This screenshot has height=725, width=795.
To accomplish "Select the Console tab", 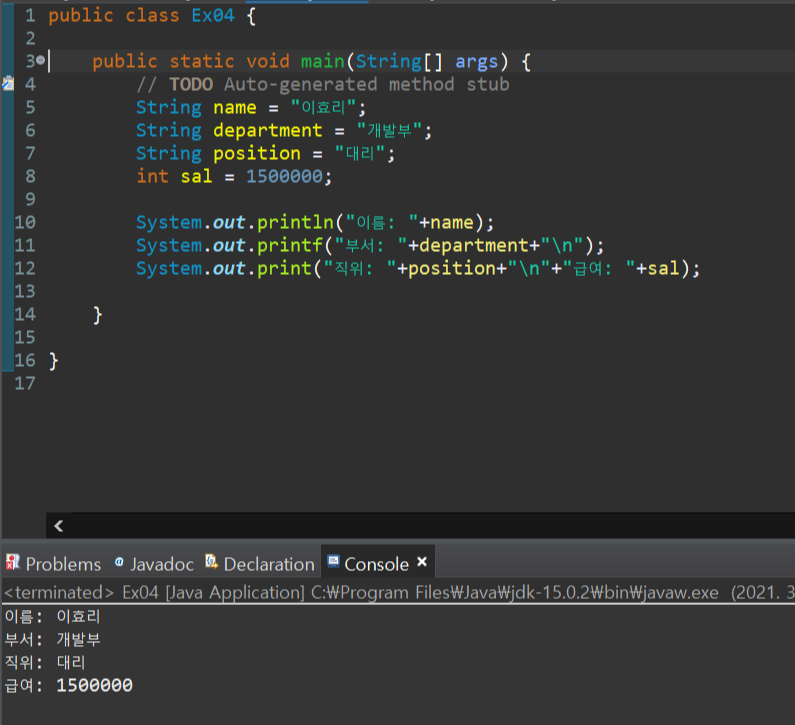I will [376, 564].
